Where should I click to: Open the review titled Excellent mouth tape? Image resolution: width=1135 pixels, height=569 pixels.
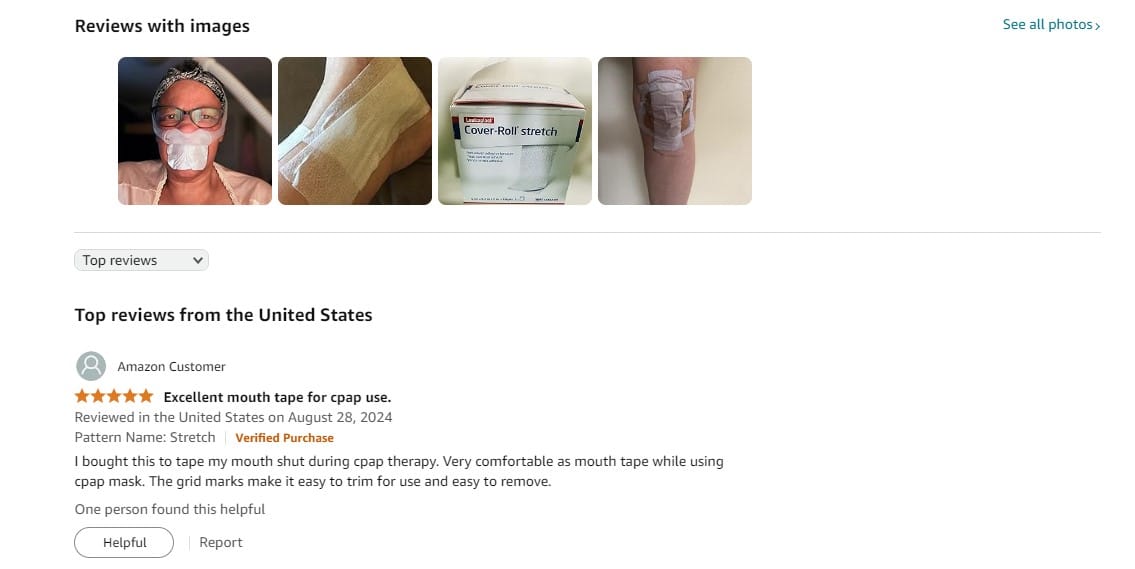coord(277,397)
